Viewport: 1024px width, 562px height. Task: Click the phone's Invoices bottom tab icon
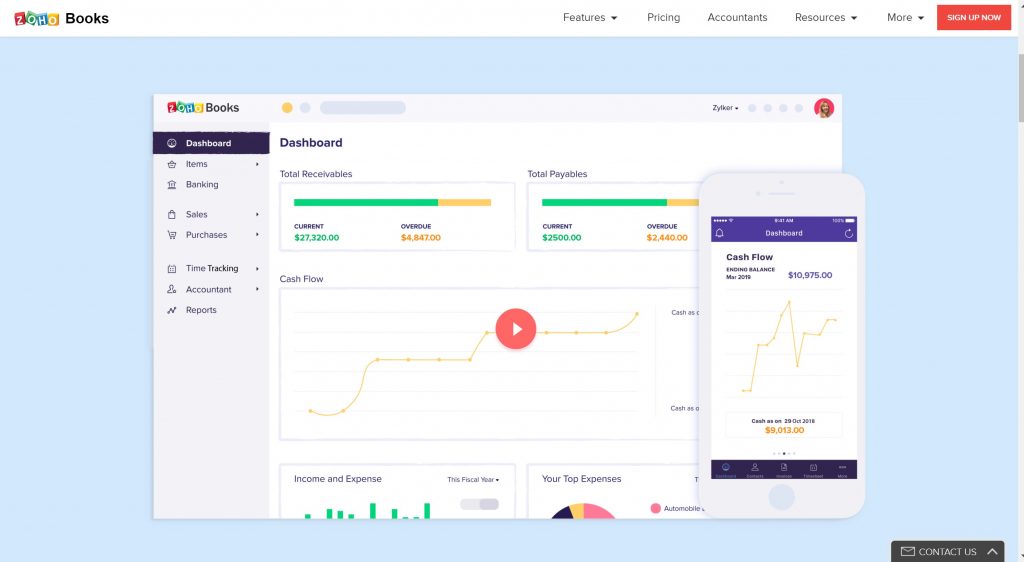(x=784, y=469)
